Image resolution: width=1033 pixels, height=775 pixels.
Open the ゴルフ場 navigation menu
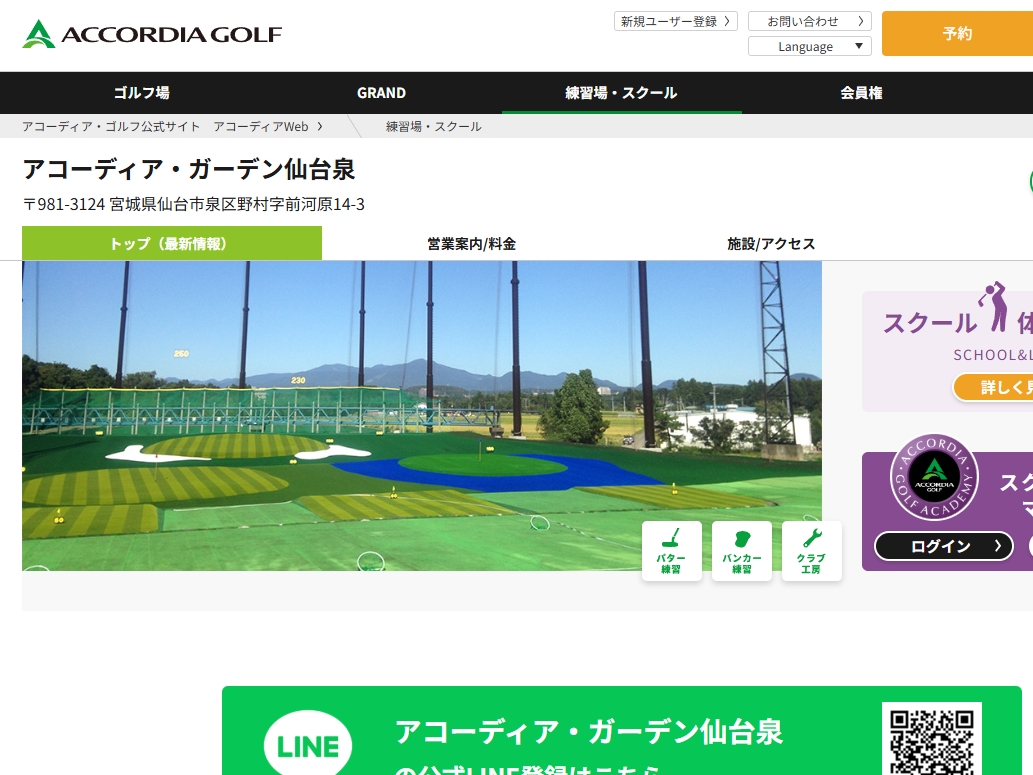click(141, 92)
